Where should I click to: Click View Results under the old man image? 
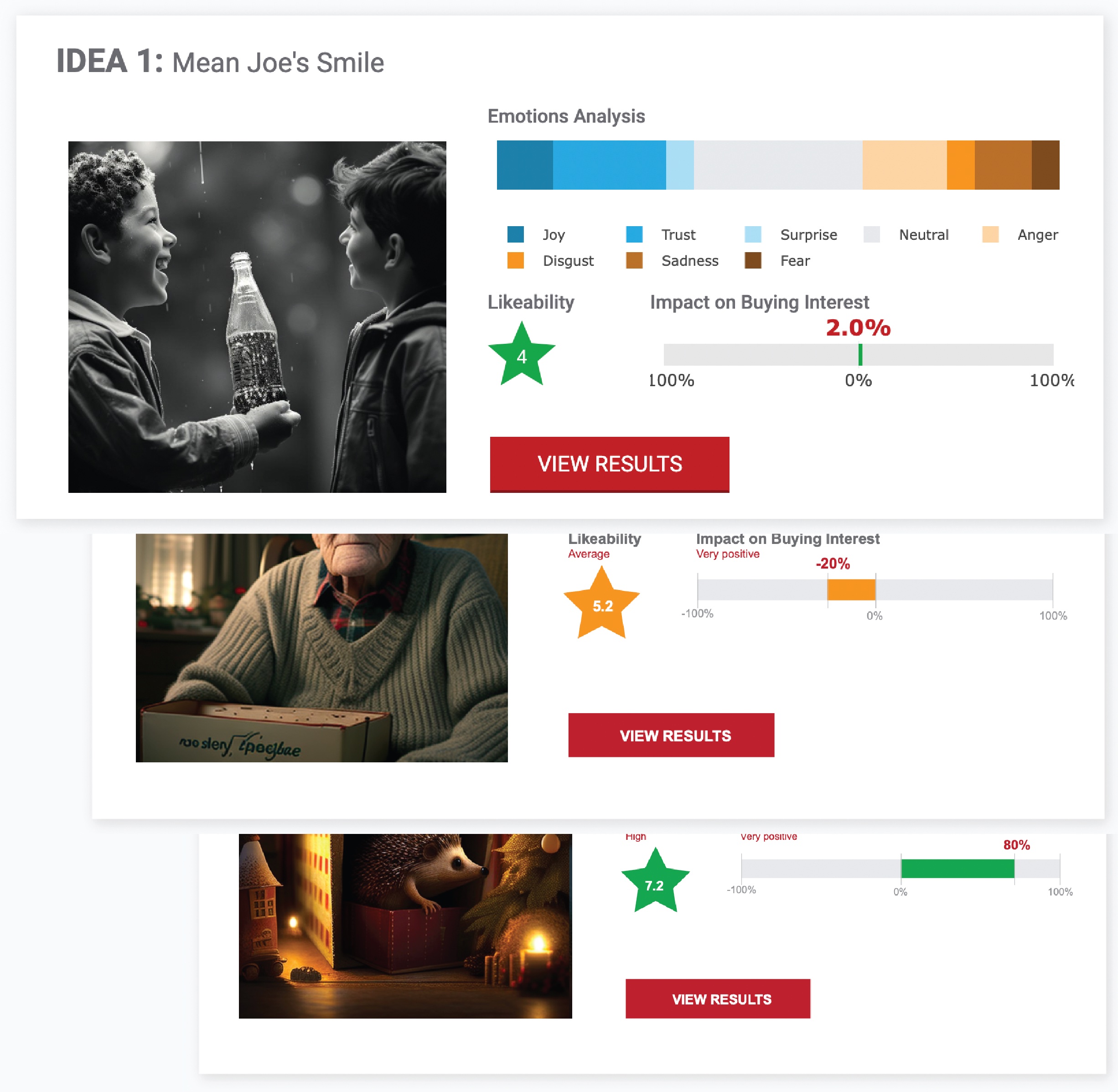671,735
